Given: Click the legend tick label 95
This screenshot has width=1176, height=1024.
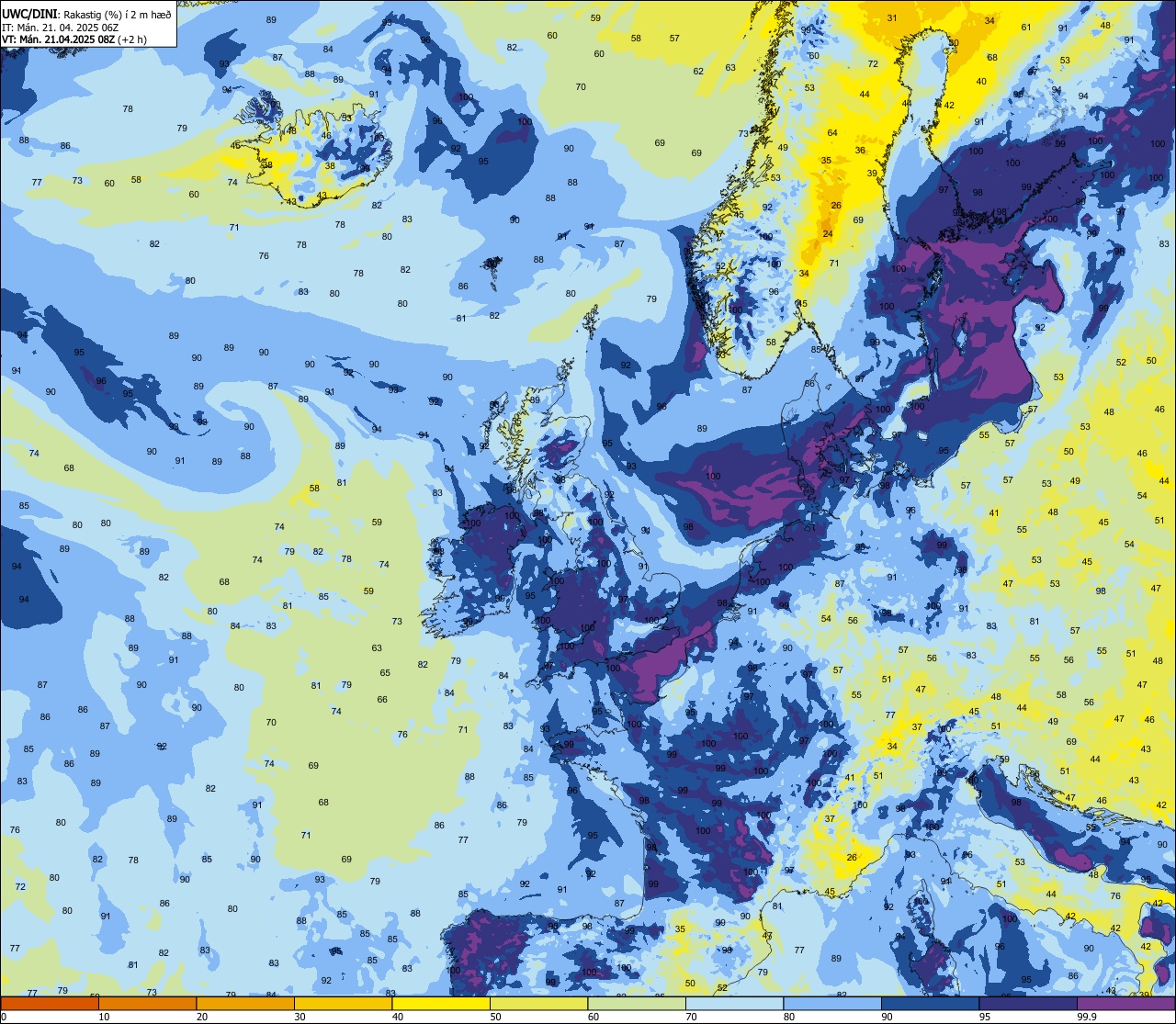Looking at the screenshot, I should 985,1017.
